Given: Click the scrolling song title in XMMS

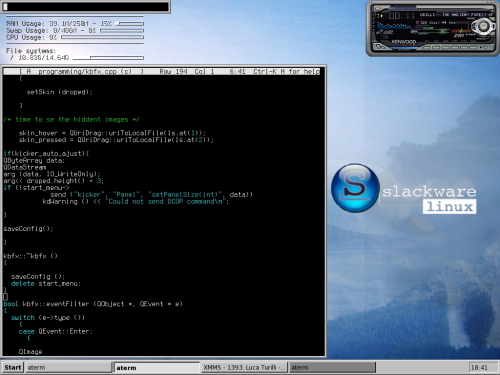Looking at the screenshot, I should pos(457,15).
